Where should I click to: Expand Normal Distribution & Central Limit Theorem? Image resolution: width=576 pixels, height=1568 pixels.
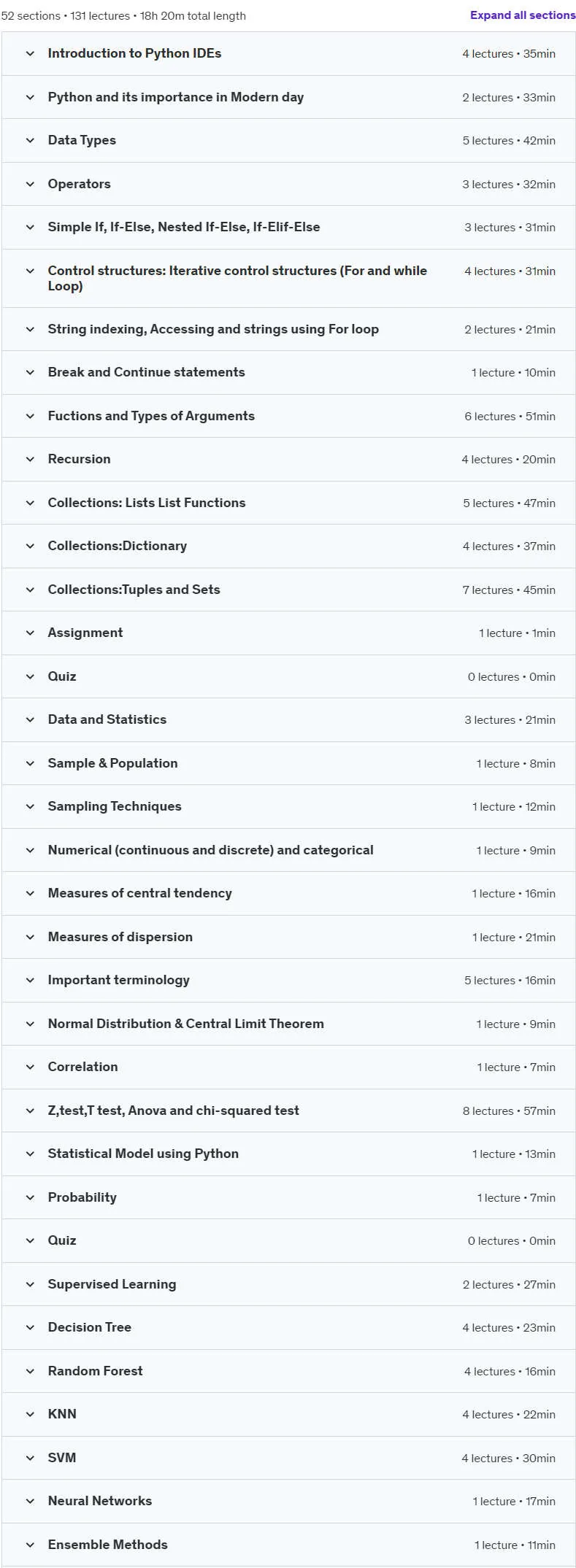click(x=288, y=1024)
